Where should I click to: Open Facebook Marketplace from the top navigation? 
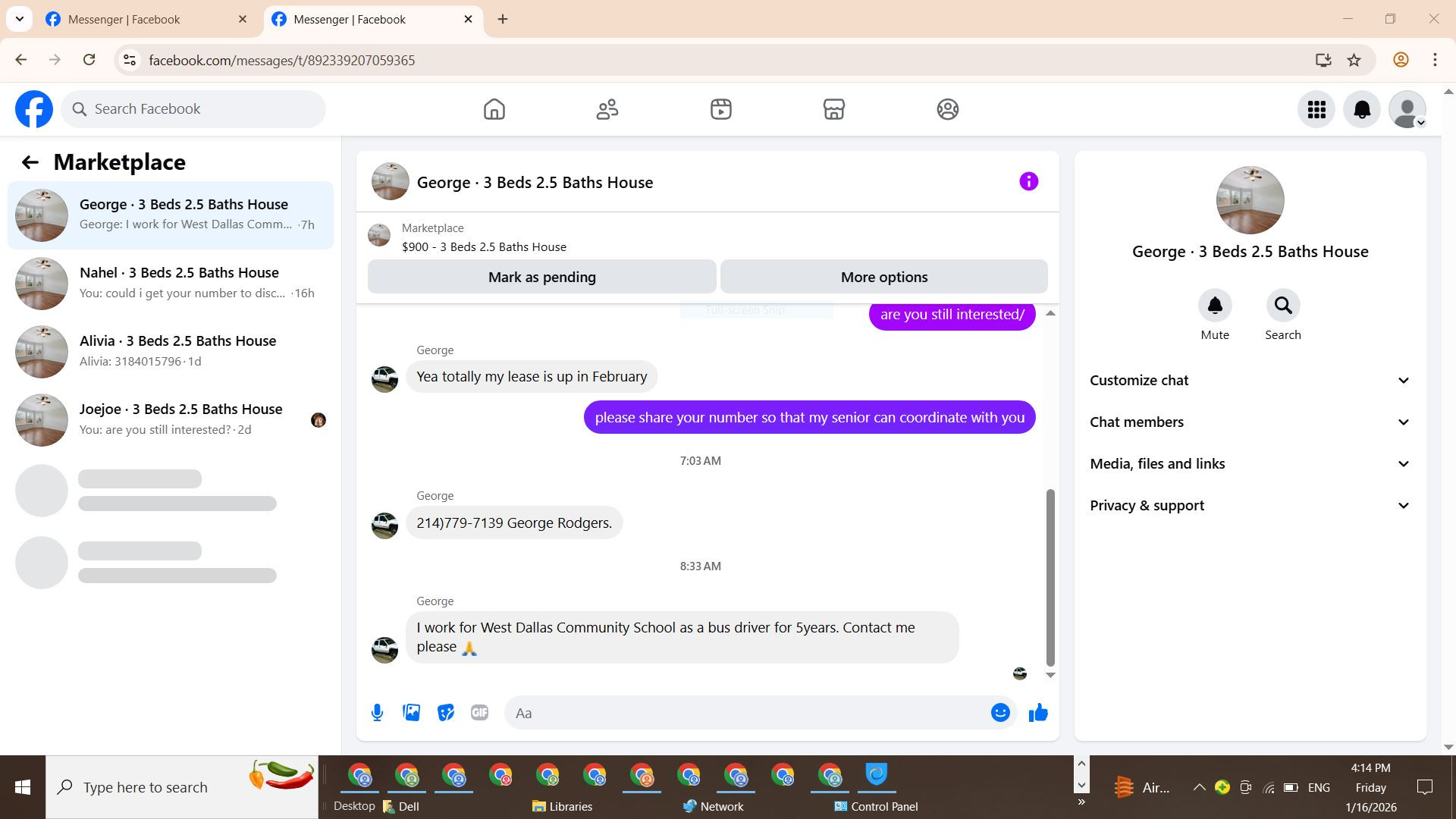tap(833, 109)
